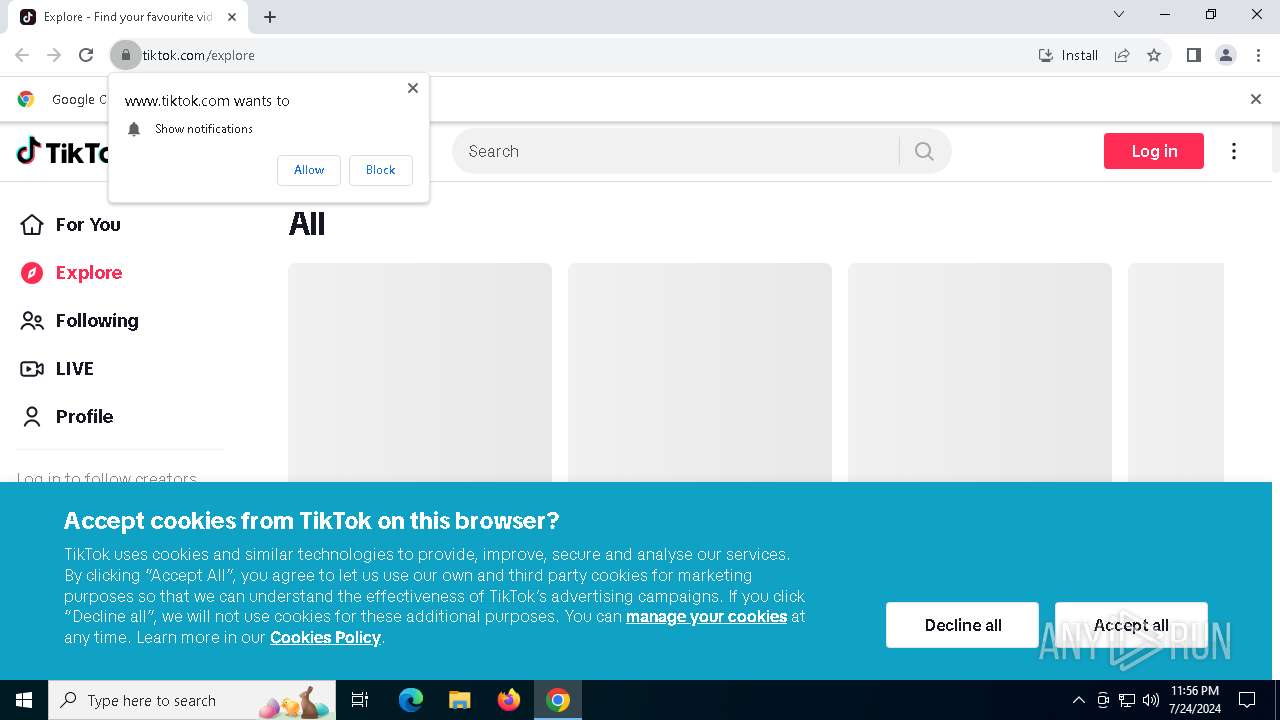The height and width of the screenshot is (720, 1280).
Task: Decline all cookies
Action: [x=962, y=625]
